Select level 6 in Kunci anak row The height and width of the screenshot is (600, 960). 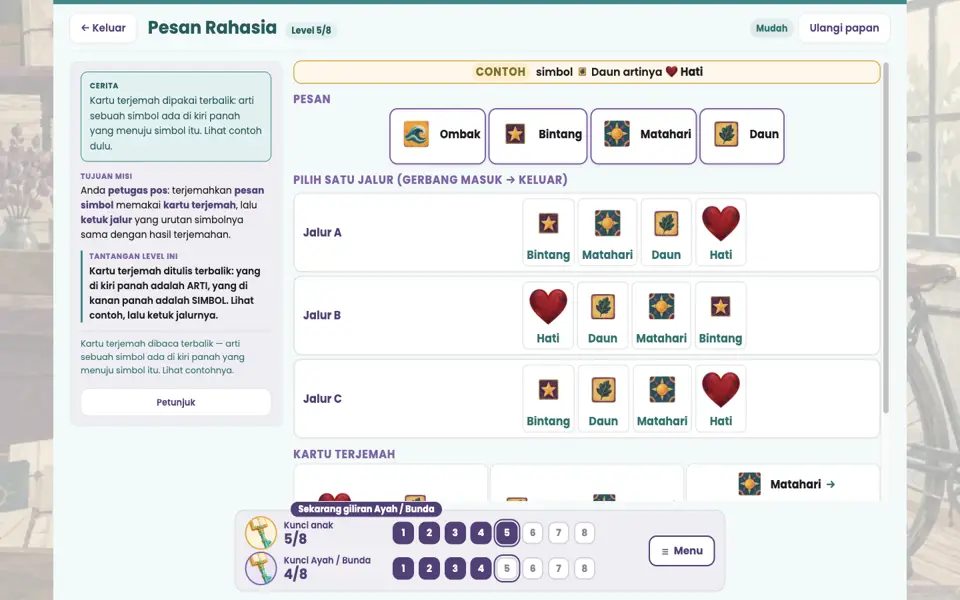coord(533,533)
